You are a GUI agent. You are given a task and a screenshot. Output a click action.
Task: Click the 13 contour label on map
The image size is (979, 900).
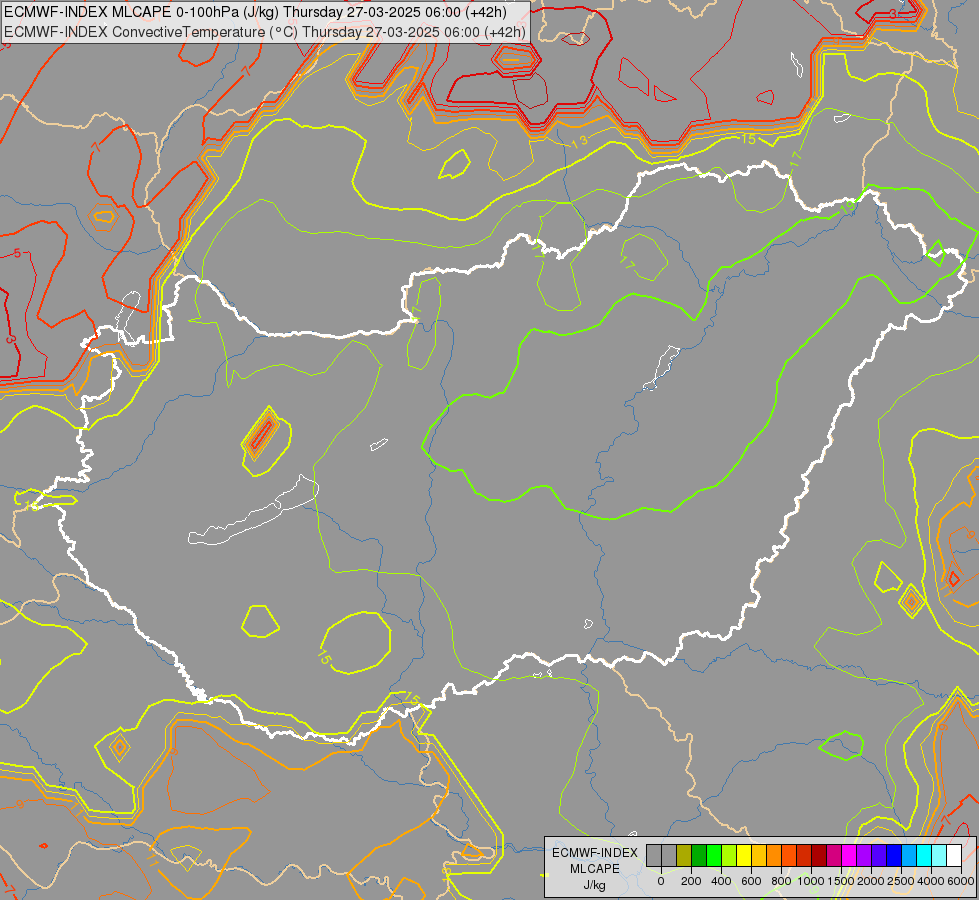click(579, 141)
